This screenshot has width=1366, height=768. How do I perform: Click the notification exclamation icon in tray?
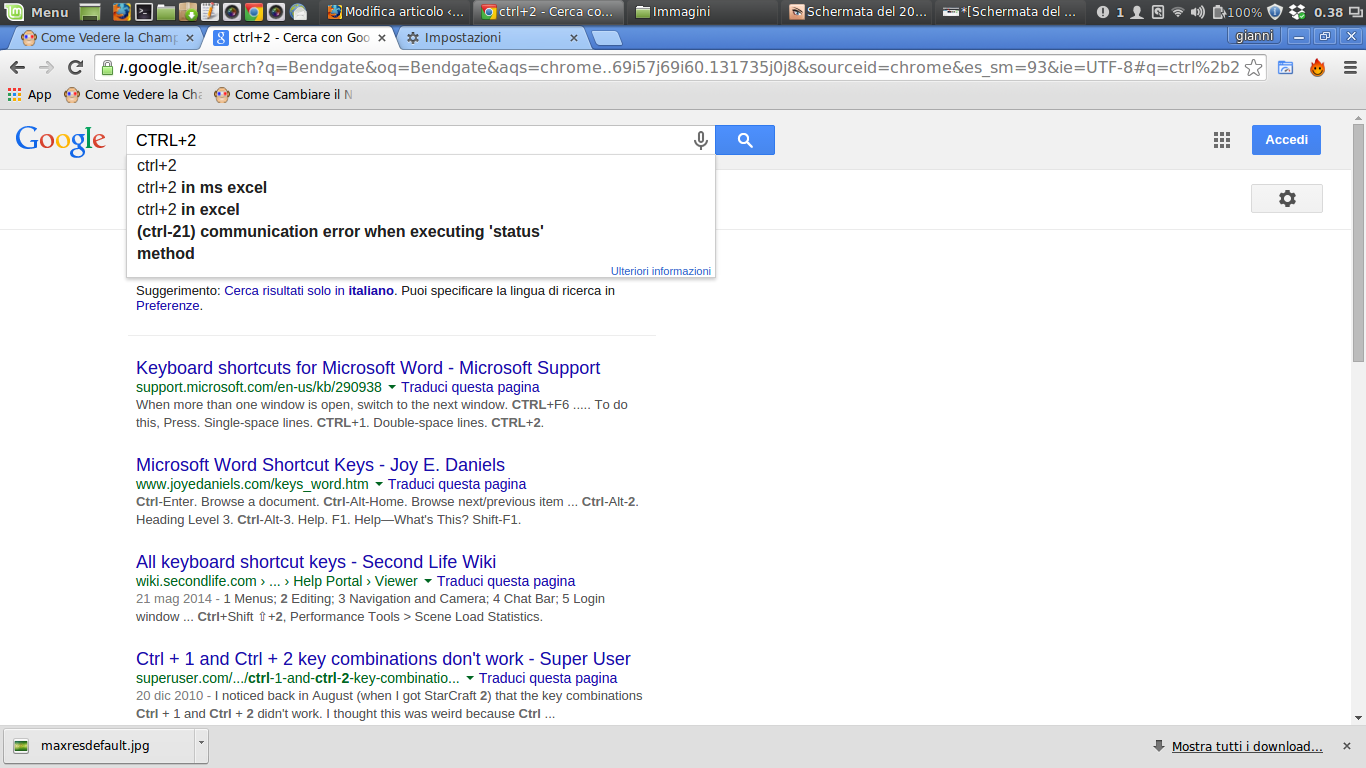[x=1103, y=12]
